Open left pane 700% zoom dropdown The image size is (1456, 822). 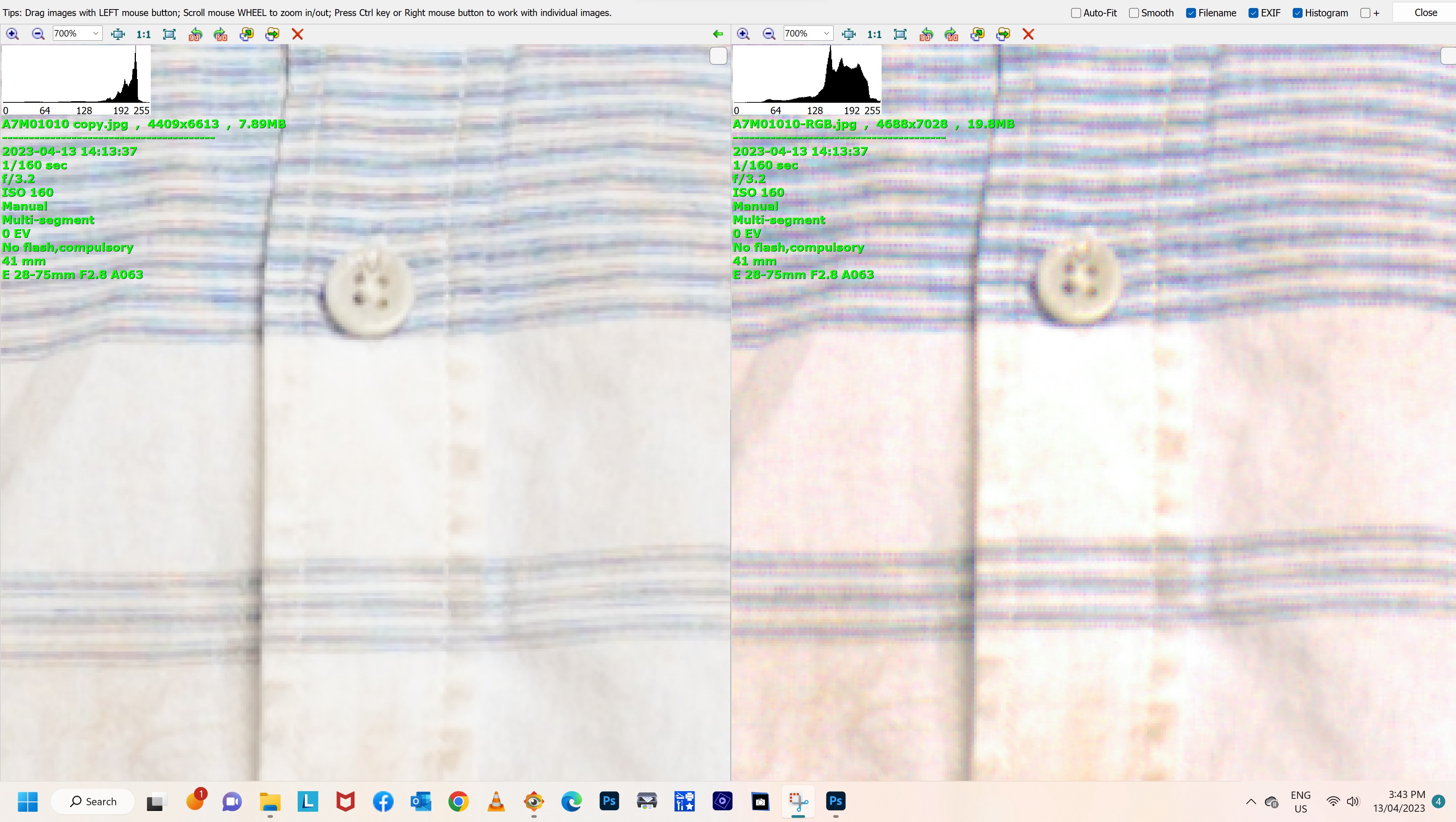(x=95, y=34)
